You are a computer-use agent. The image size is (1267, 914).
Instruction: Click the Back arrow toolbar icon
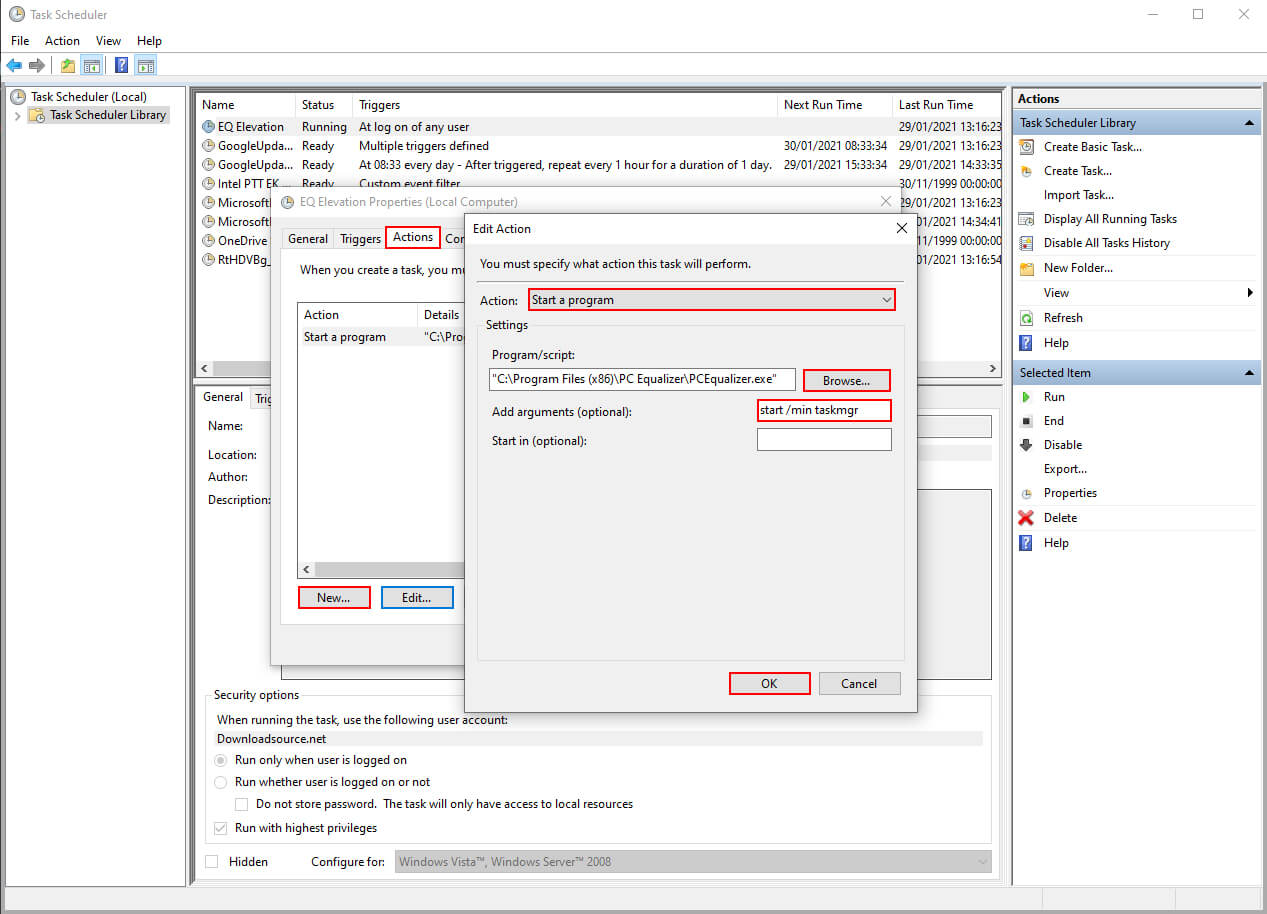click(14, 65)
